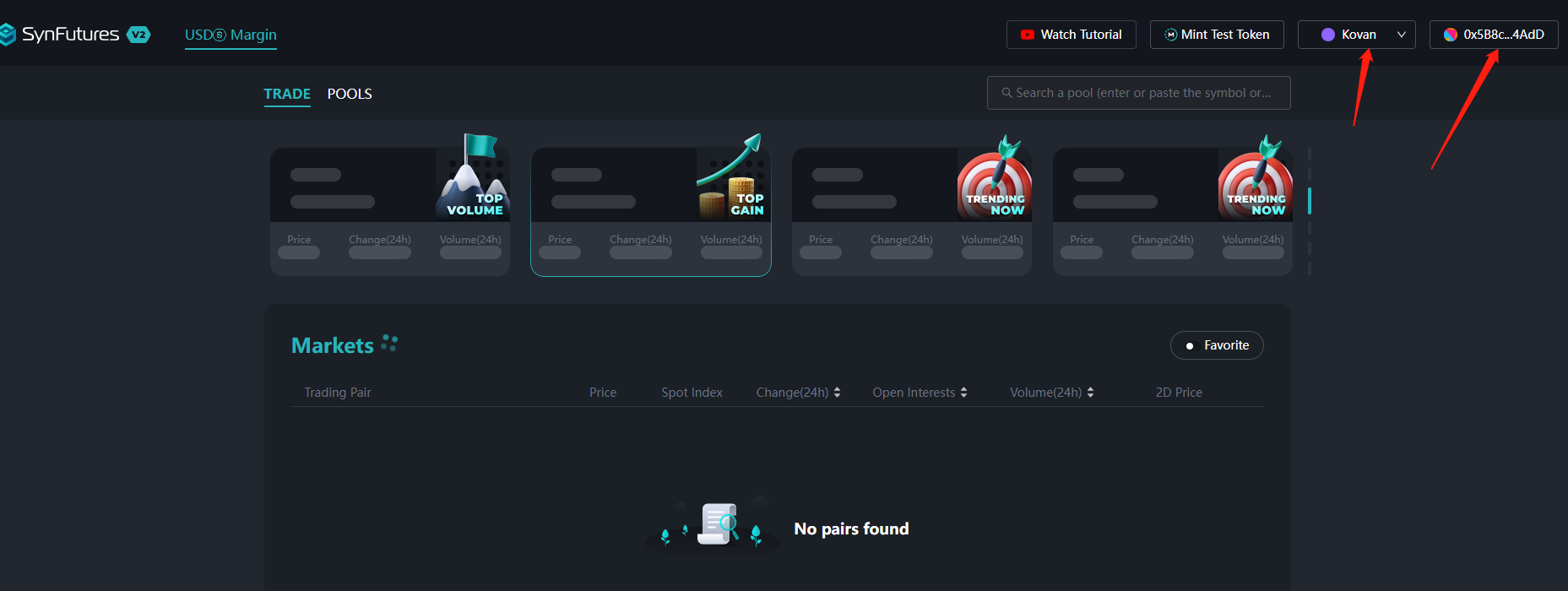Click the Mint Test Token coin icon
This screenshot has height=591, width=1568.
[x=1170, y=35]
